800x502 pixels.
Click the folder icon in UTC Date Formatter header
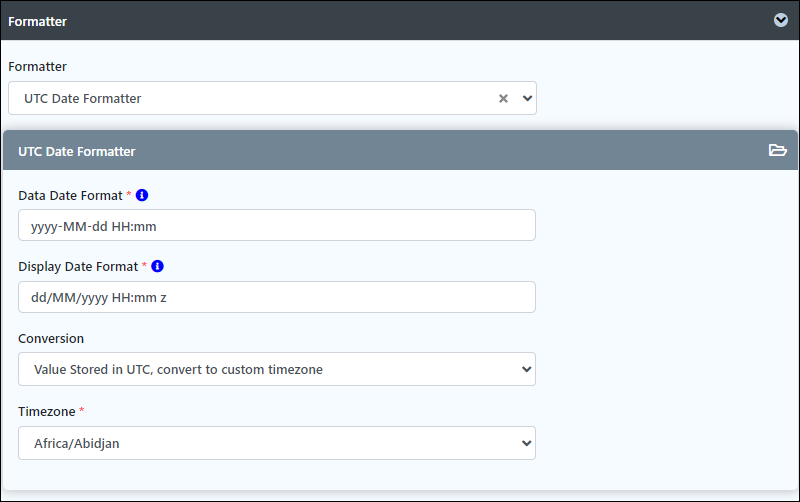point(778,150)
